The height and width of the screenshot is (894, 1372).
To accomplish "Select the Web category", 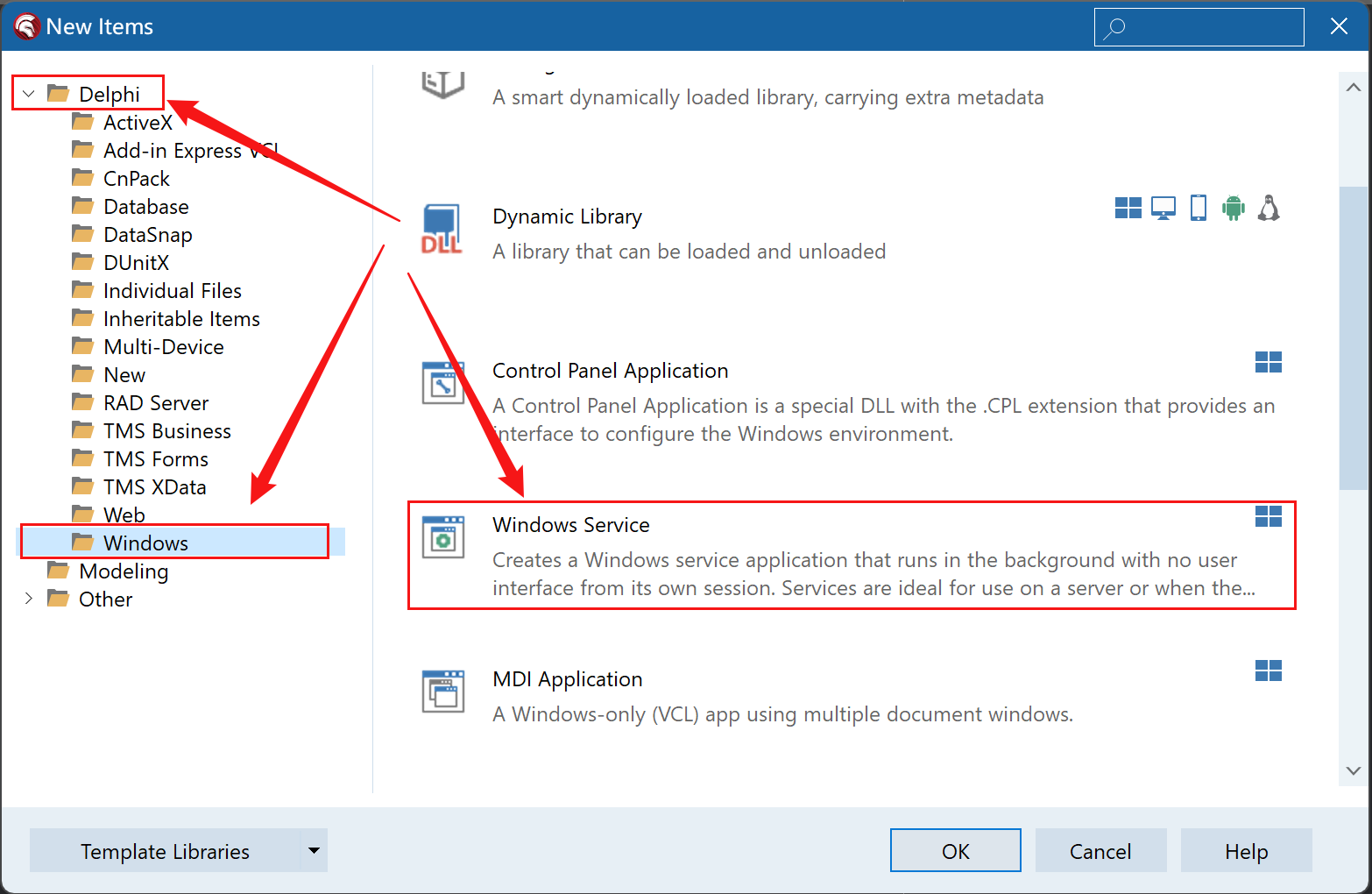I will tap(124, 515).
